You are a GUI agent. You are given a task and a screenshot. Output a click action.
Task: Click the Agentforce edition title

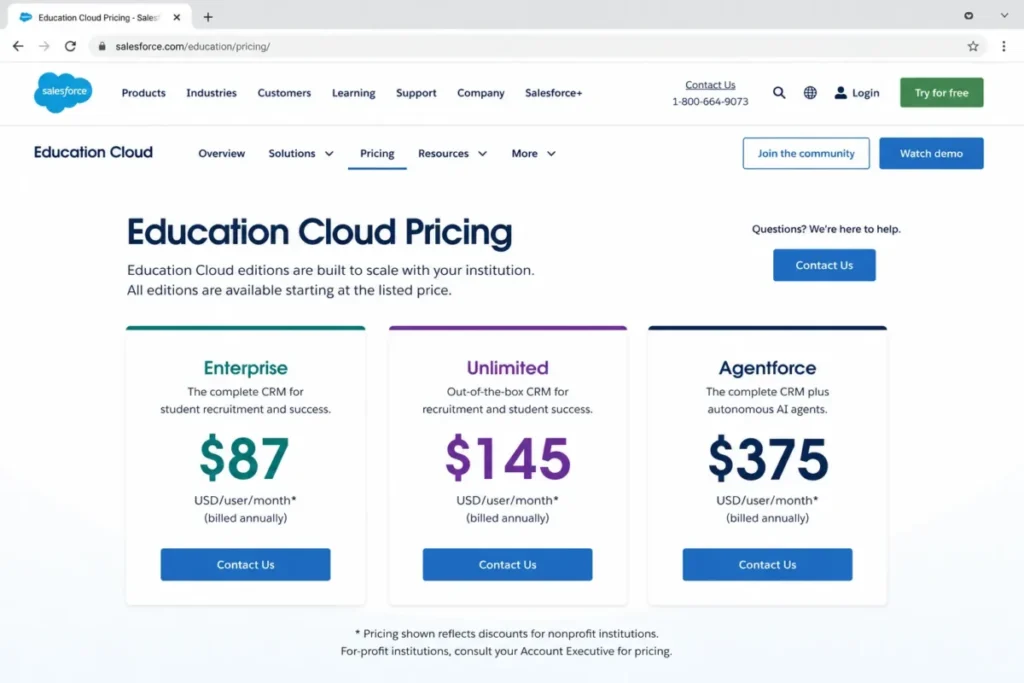coord(767,368)
